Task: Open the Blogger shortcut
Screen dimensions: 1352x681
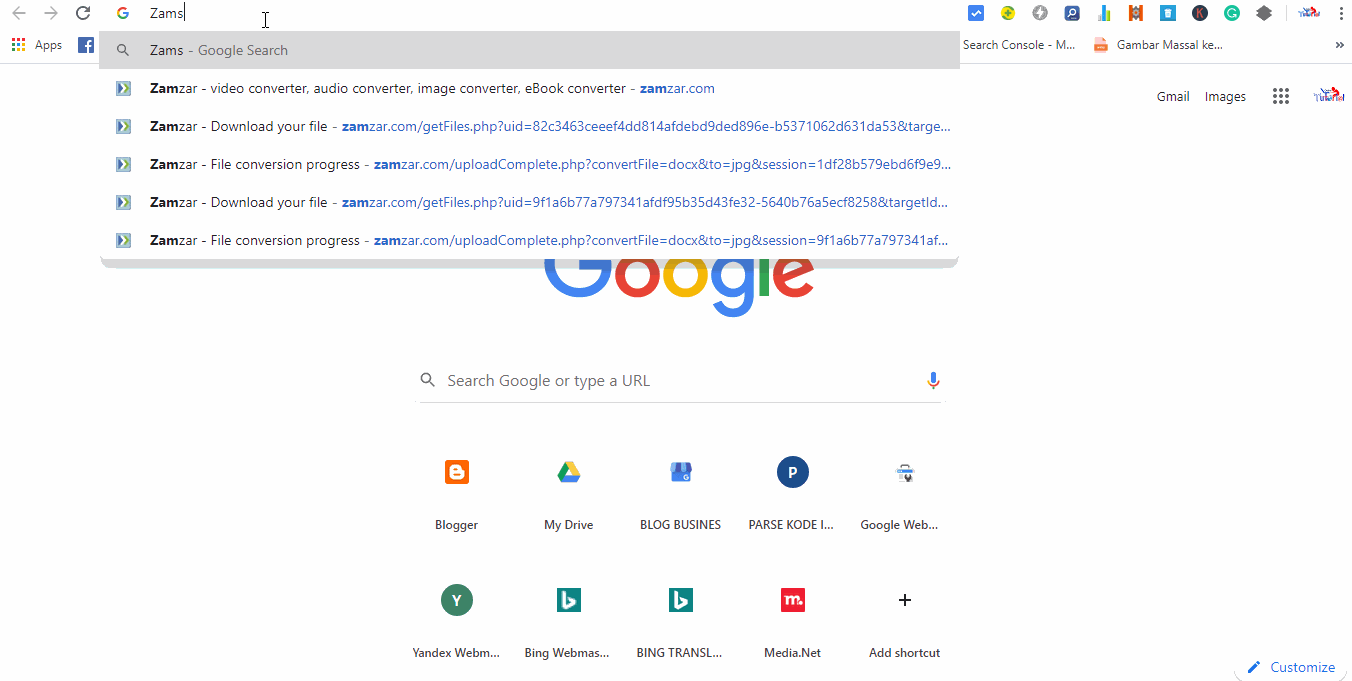Action: pyautogui.click(x=457, y=492)
